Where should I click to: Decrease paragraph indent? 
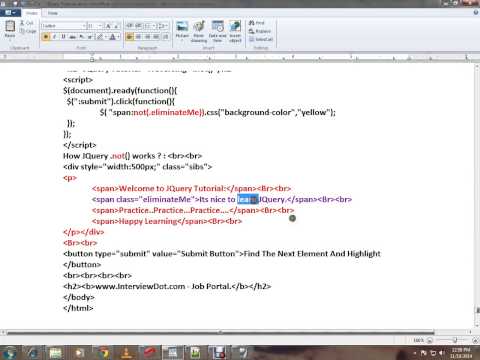tap(130, 26)
